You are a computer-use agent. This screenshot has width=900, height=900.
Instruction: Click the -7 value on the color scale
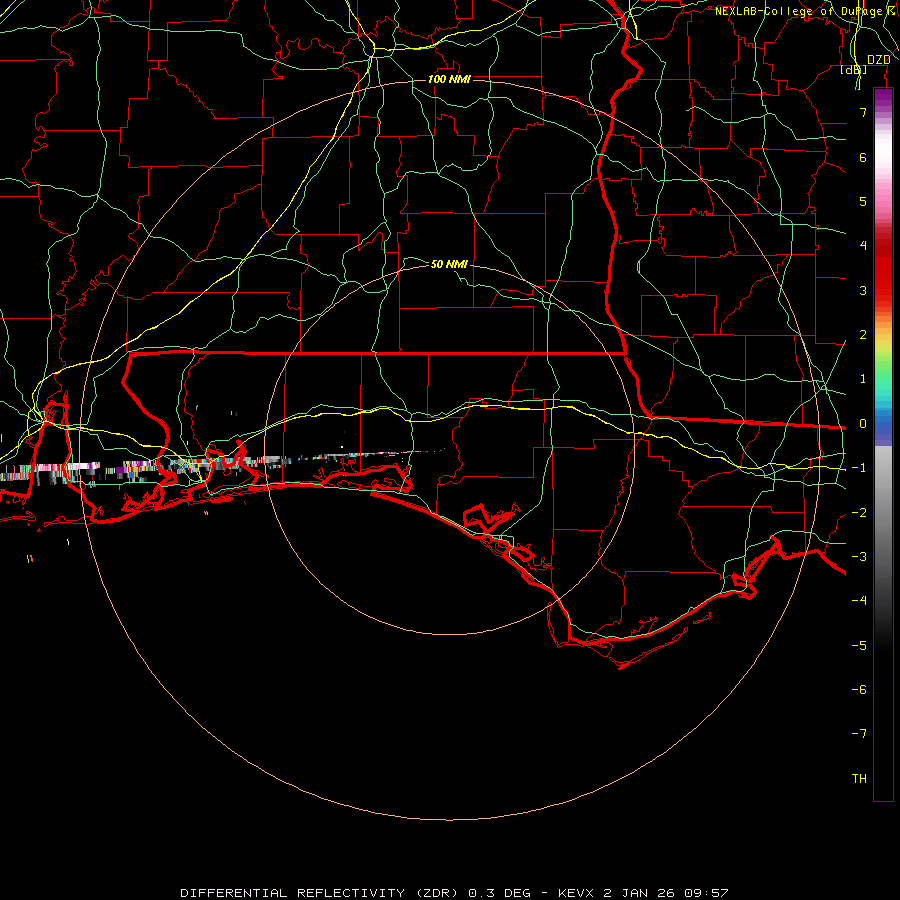tap(859, 734)
